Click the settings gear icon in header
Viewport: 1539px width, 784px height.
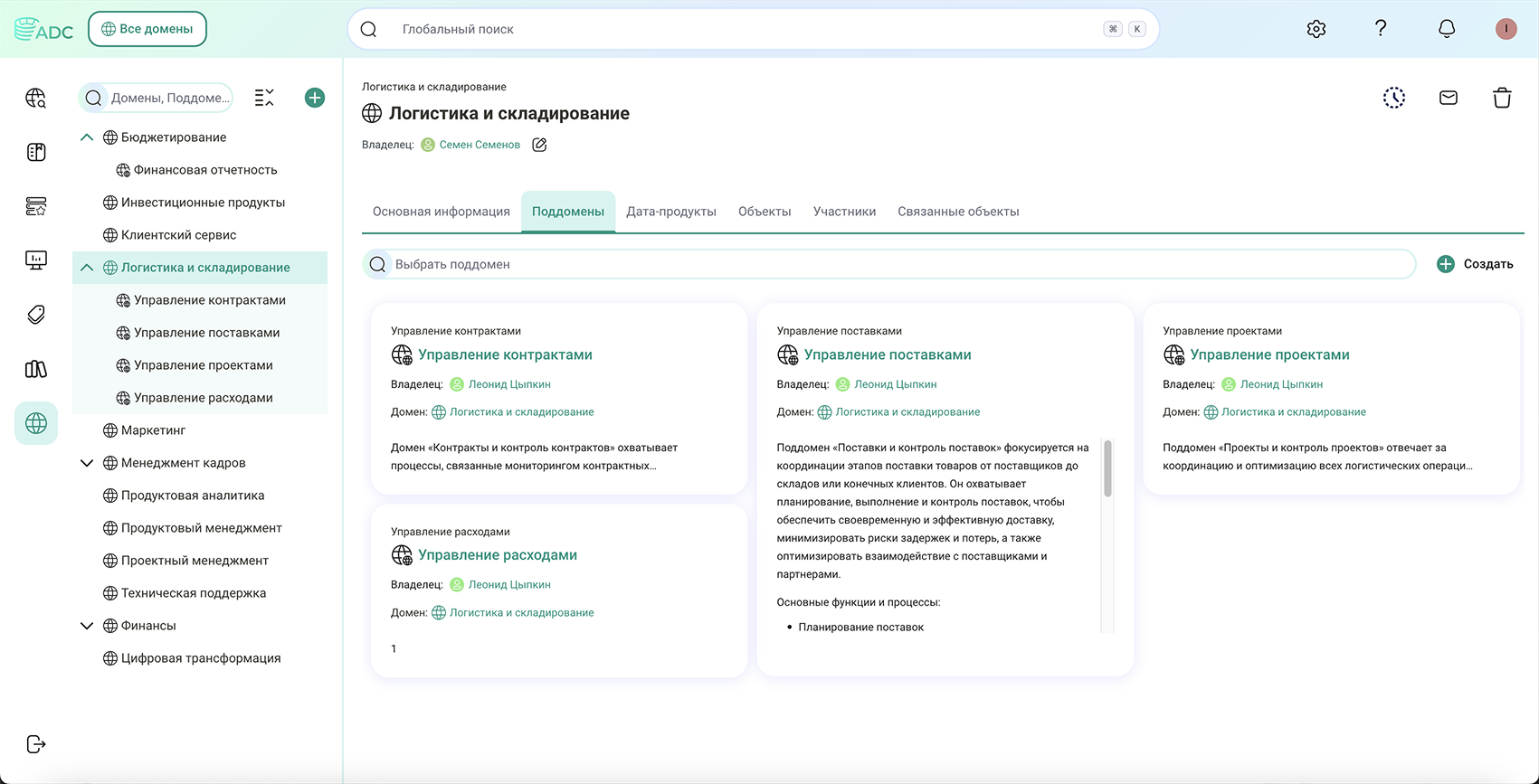(1316, 29)
